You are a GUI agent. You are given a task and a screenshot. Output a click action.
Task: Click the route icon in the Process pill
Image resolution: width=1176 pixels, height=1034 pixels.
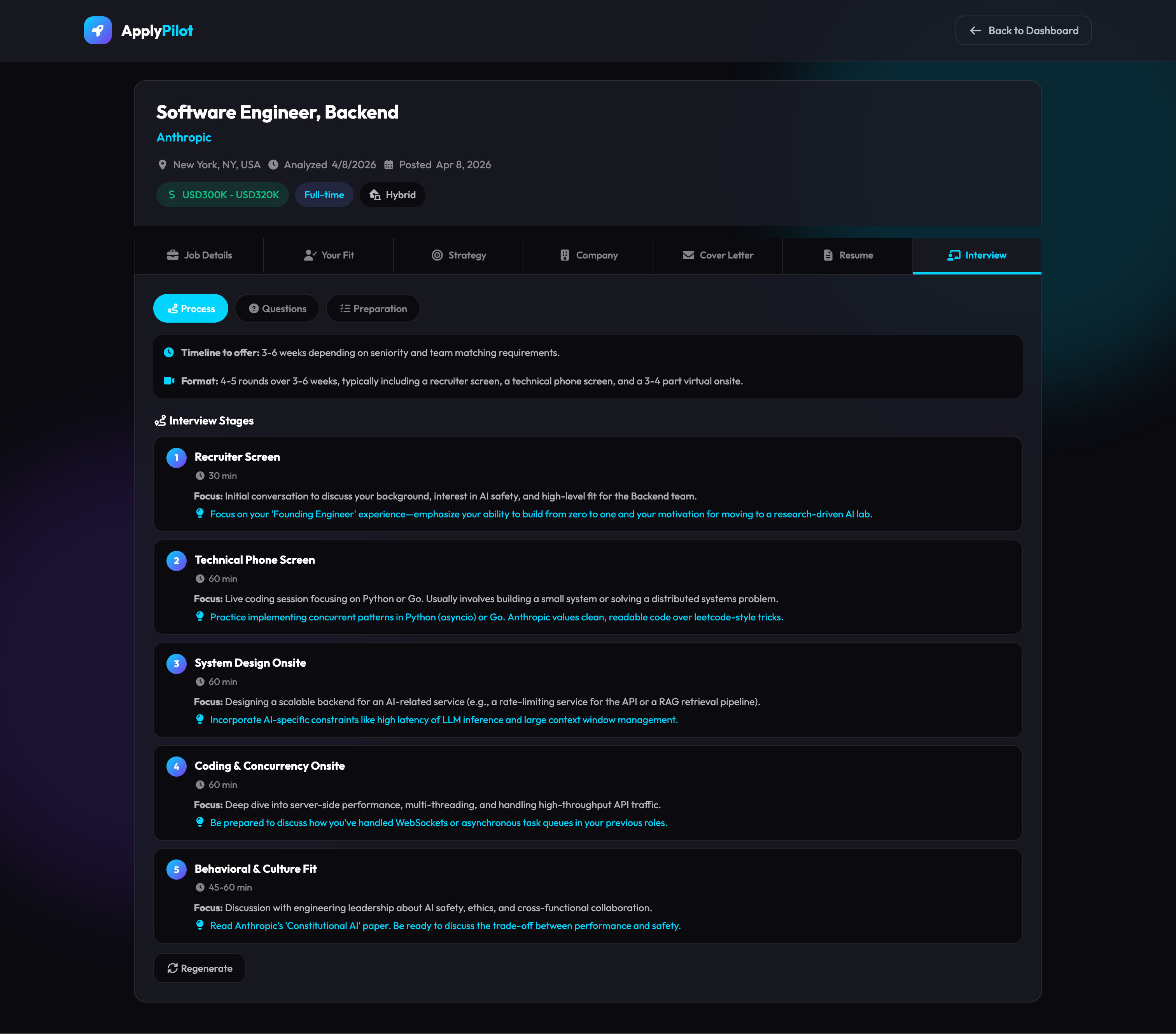pos(173,309)
